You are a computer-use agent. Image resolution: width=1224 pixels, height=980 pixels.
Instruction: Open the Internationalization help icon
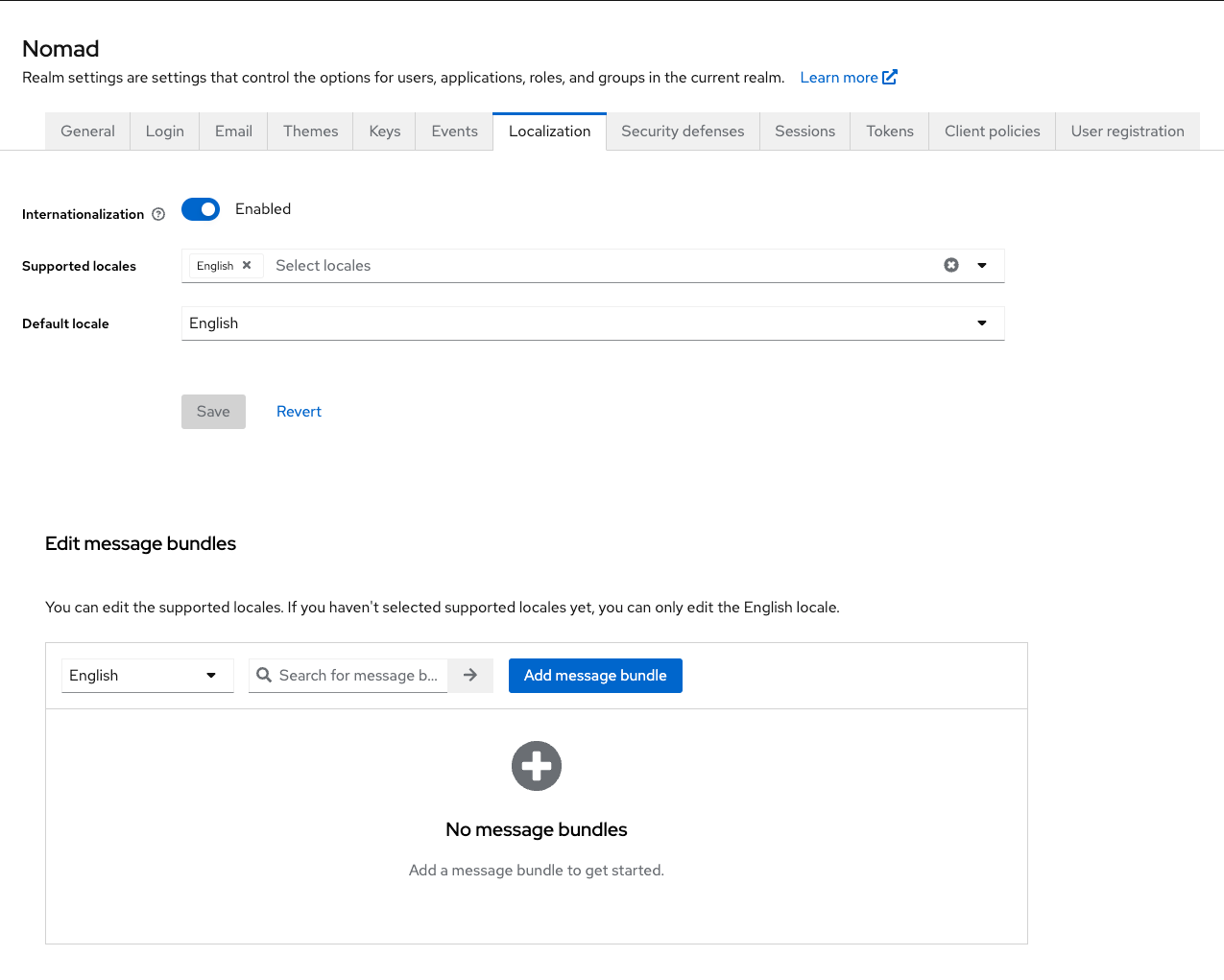[x=158, y=214]
